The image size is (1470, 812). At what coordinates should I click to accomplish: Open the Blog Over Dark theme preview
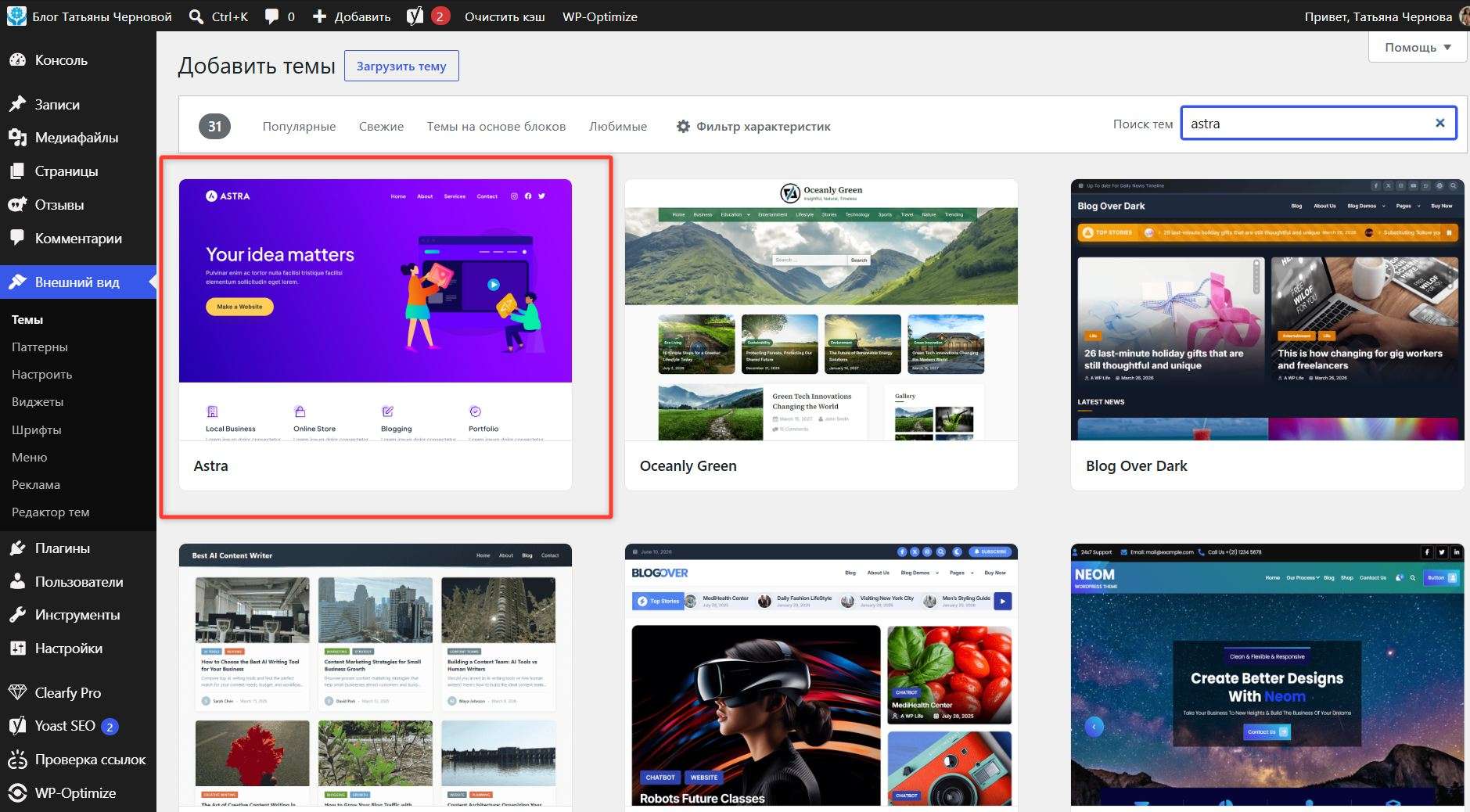click(1267, 310)
